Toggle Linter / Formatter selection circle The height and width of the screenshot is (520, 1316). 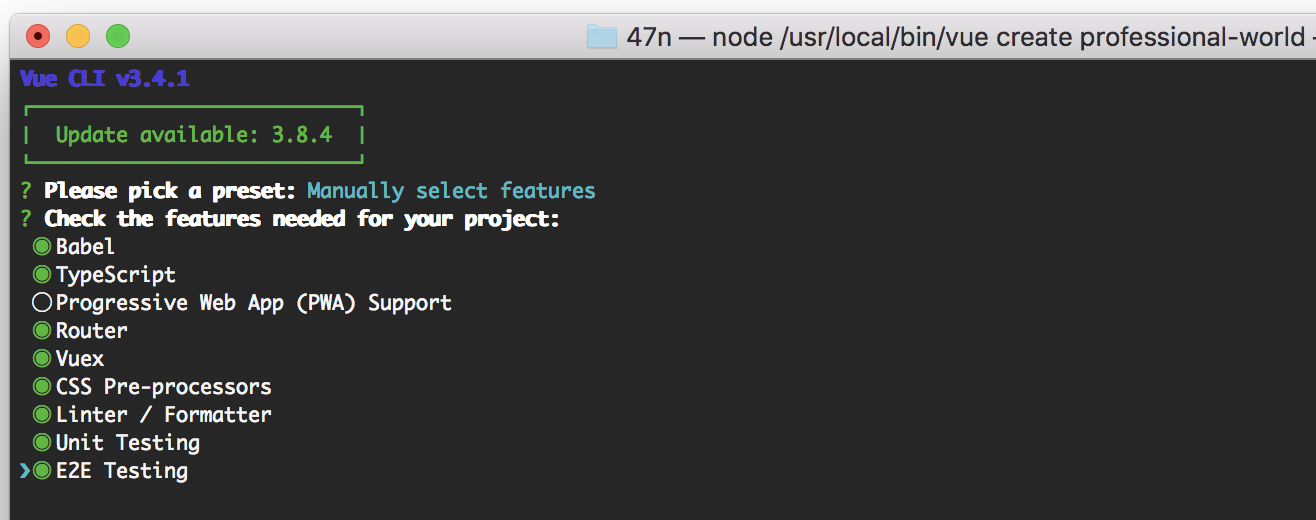pyautogui.click(x=42, y=414)
